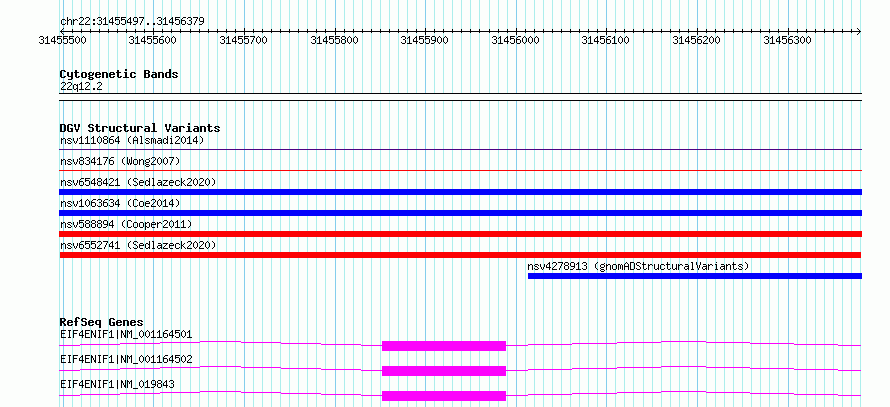Viewport: 890px width, 407px height.
Task: Click the blue bar under nsv4278913
Action: pos(695,276)
